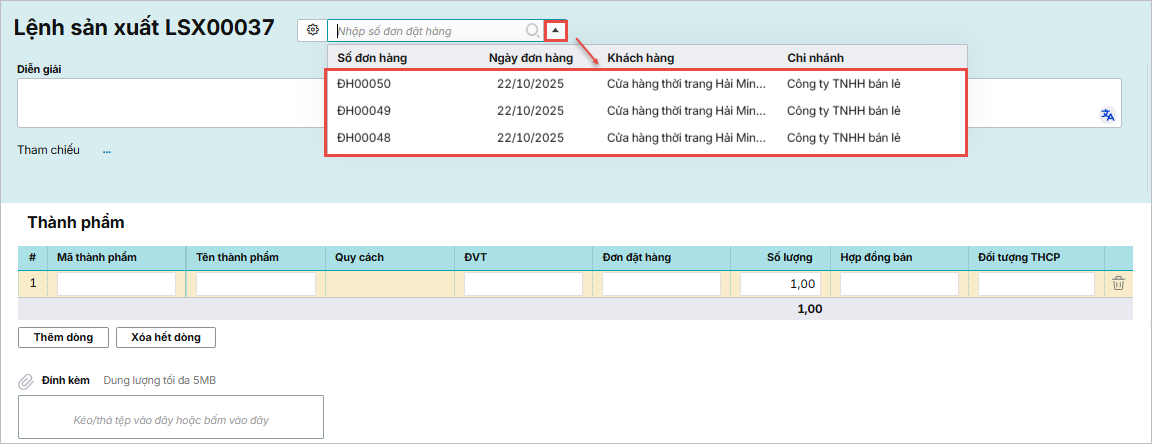Open the ĐVT cell in row 1
1152x444 pixels.
pos(523,284)
